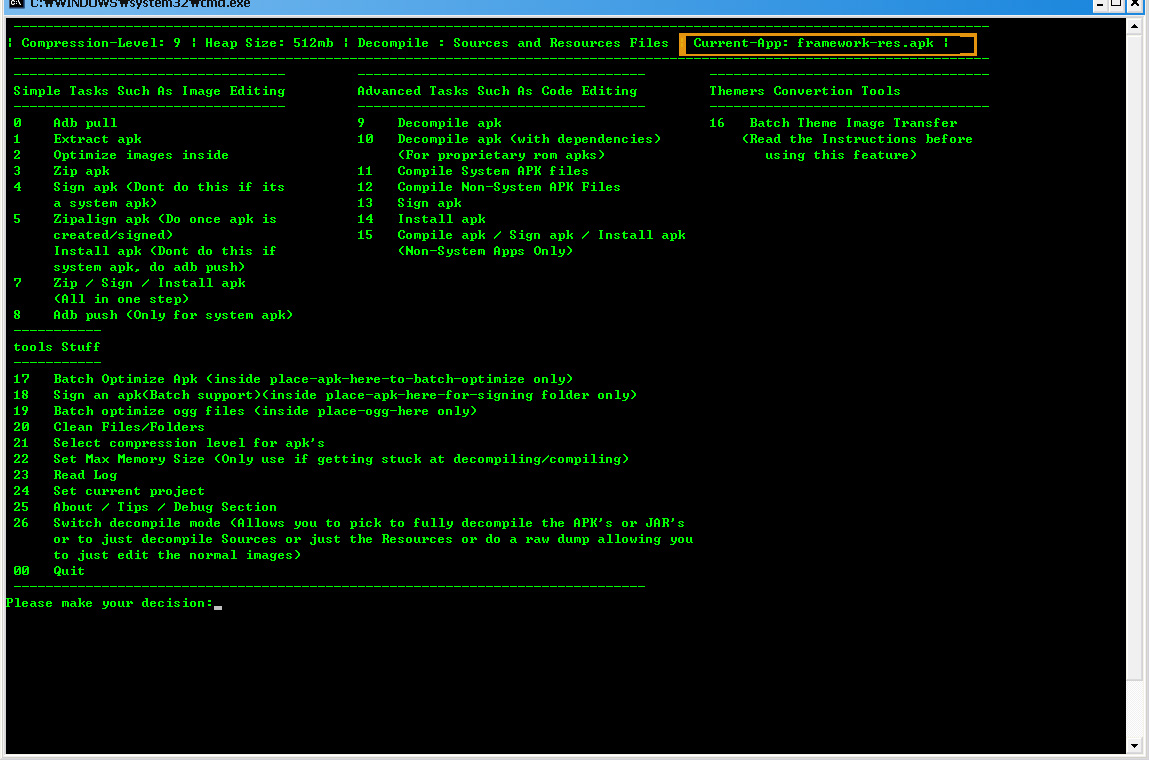Click the 'Please make your decision' input prompt
Image resolution: width=1149 pixels, height=760 pixels.
click(x=110, y=603)
